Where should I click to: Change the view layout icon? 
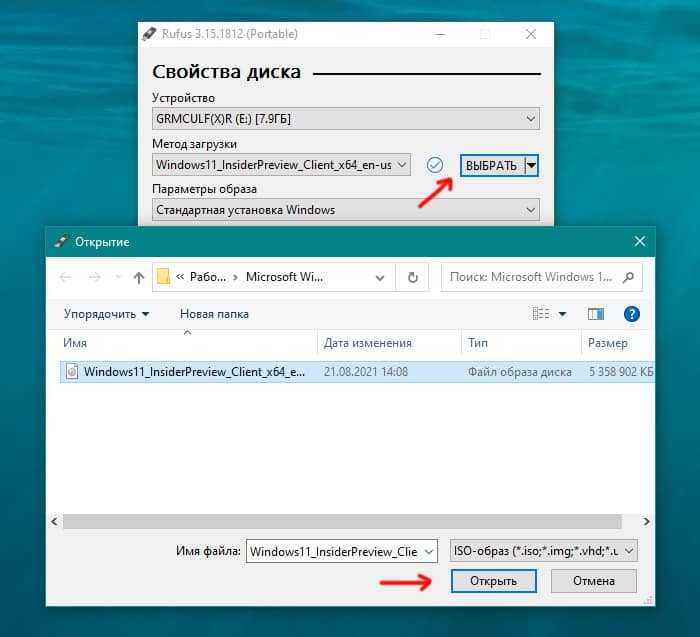click(x=541, y=313)
